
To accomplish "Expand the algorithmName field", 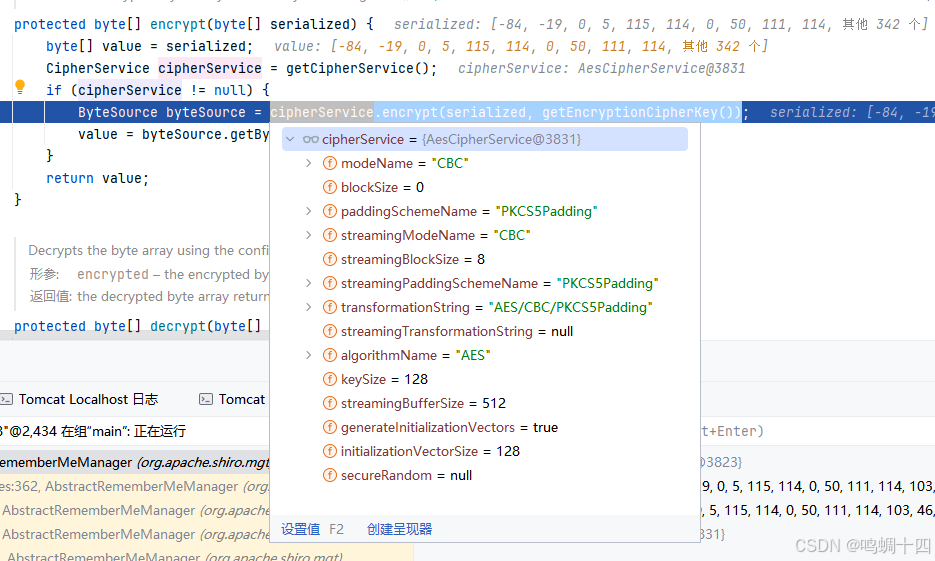I will pos(308,355).
